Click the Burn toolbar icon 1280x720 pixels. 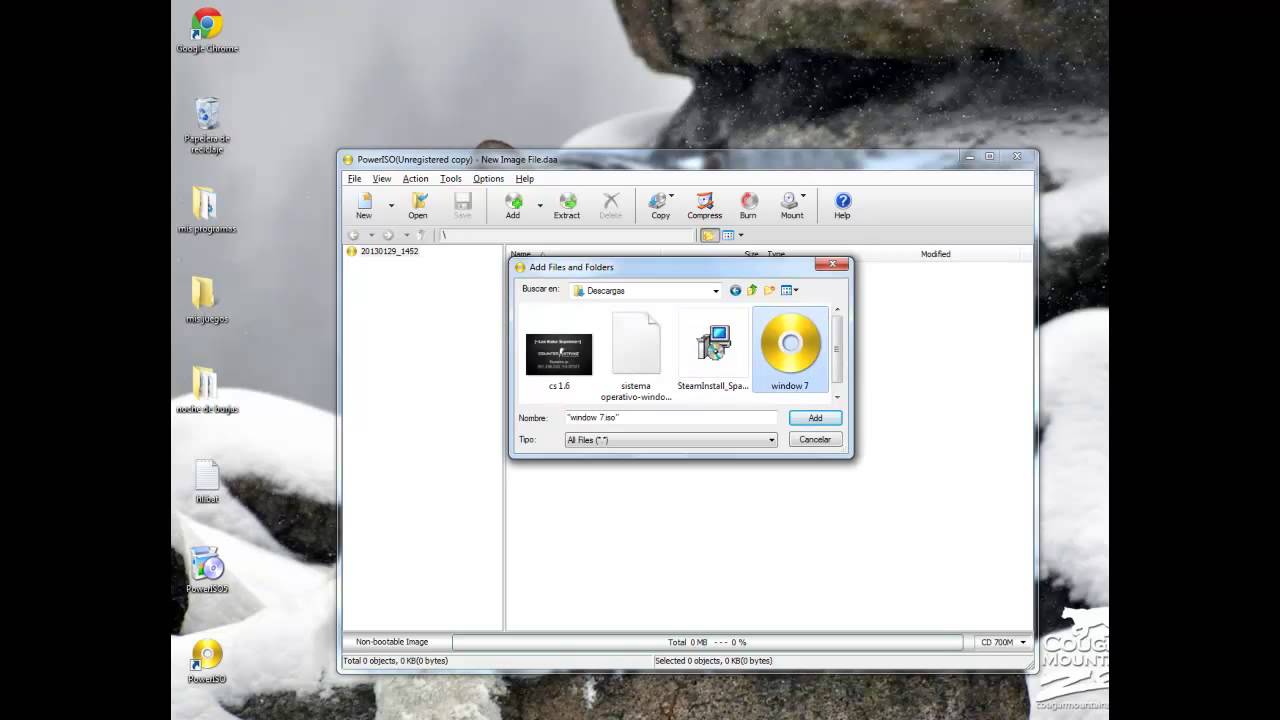[748, 206]
